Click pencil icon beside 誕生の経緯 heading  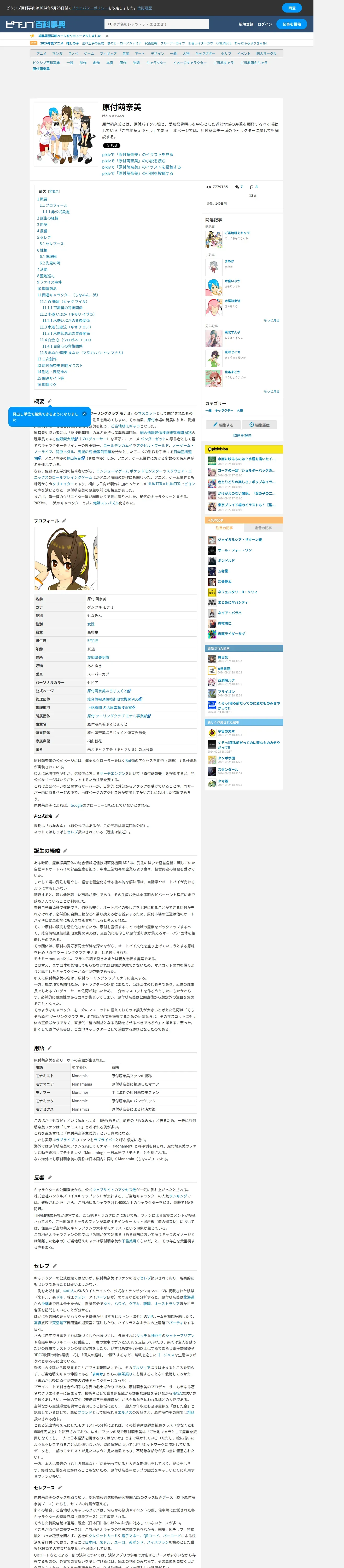point(65,851)
